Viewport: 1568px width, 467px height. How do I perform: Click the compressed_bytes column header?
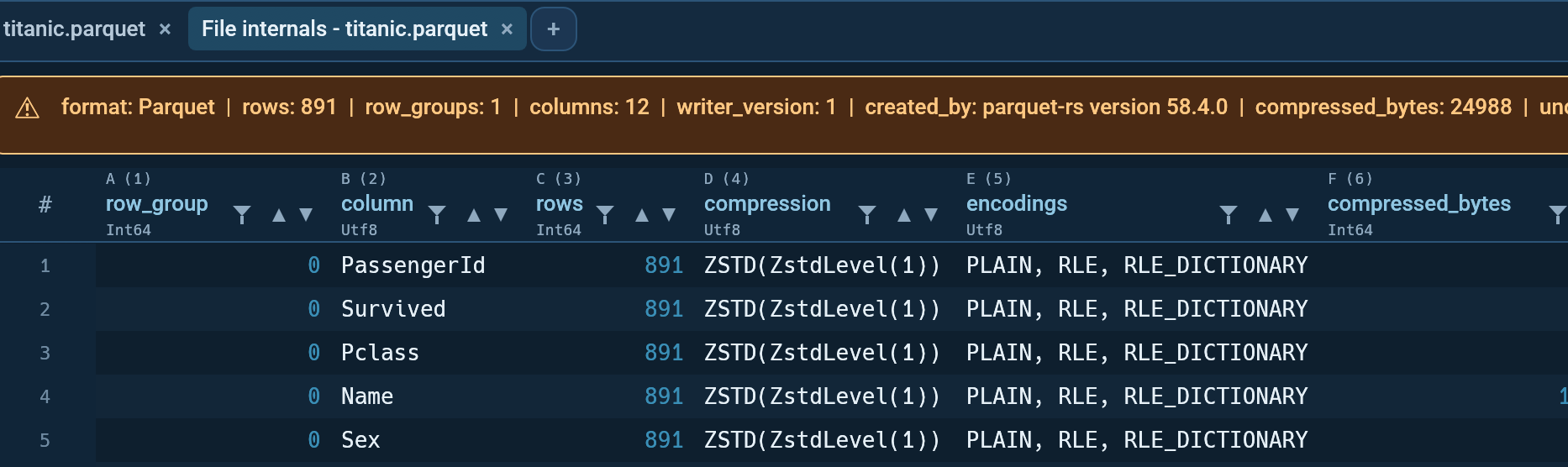(x=1419, y=204)
